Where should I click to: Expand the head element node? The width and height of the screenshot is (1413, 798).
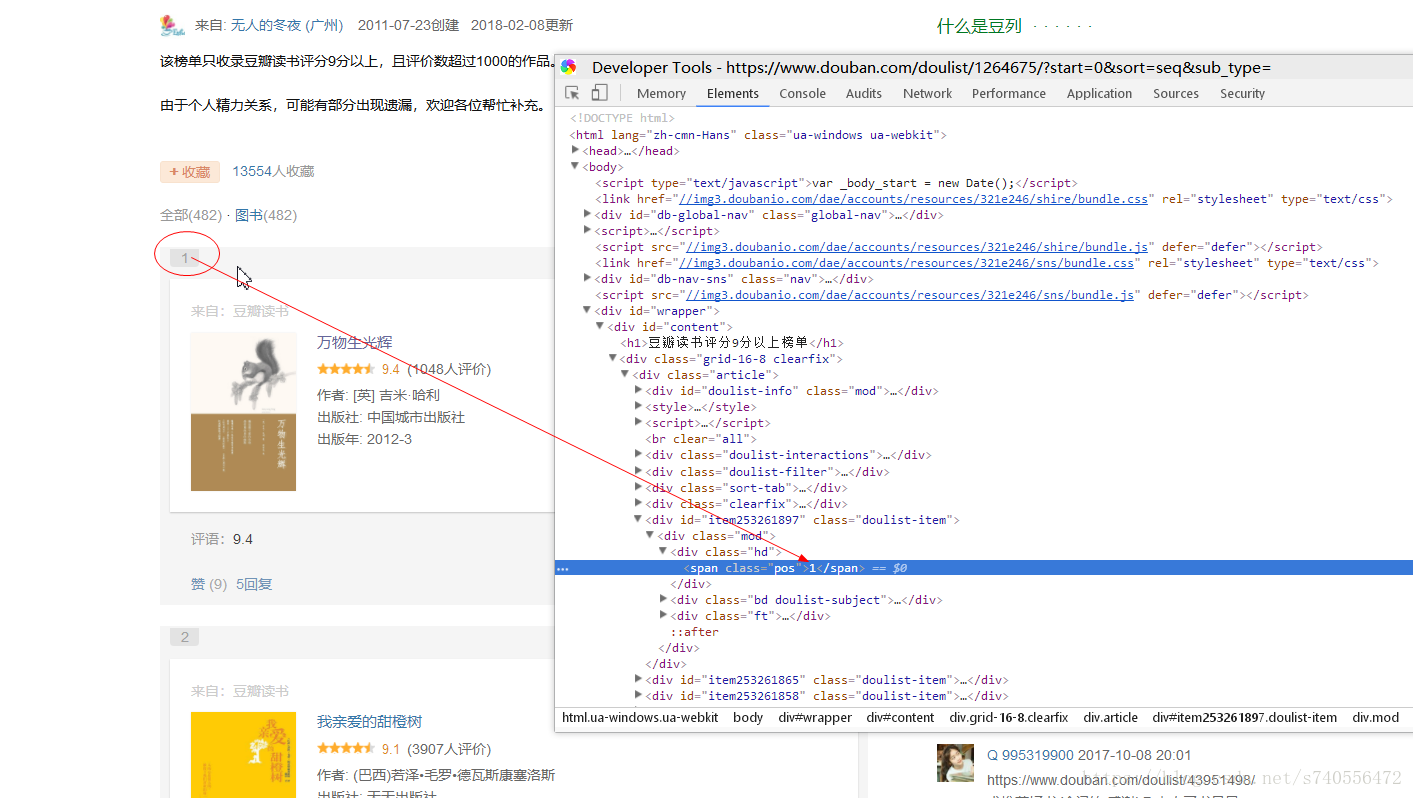click(x=575, y=150)
